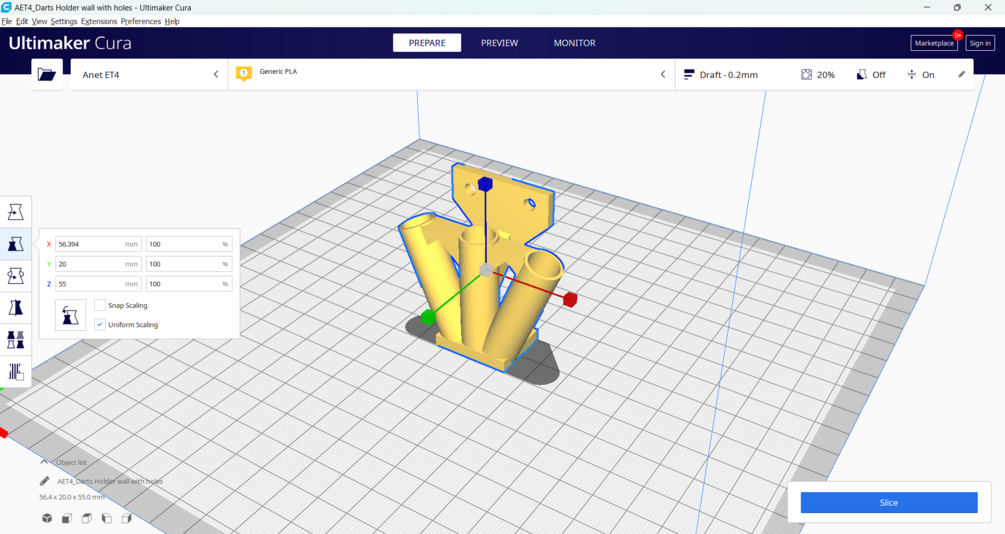Screen dimensions: 1005x534
Task: Click the print profile layers icon
Action: coord(689,74)
